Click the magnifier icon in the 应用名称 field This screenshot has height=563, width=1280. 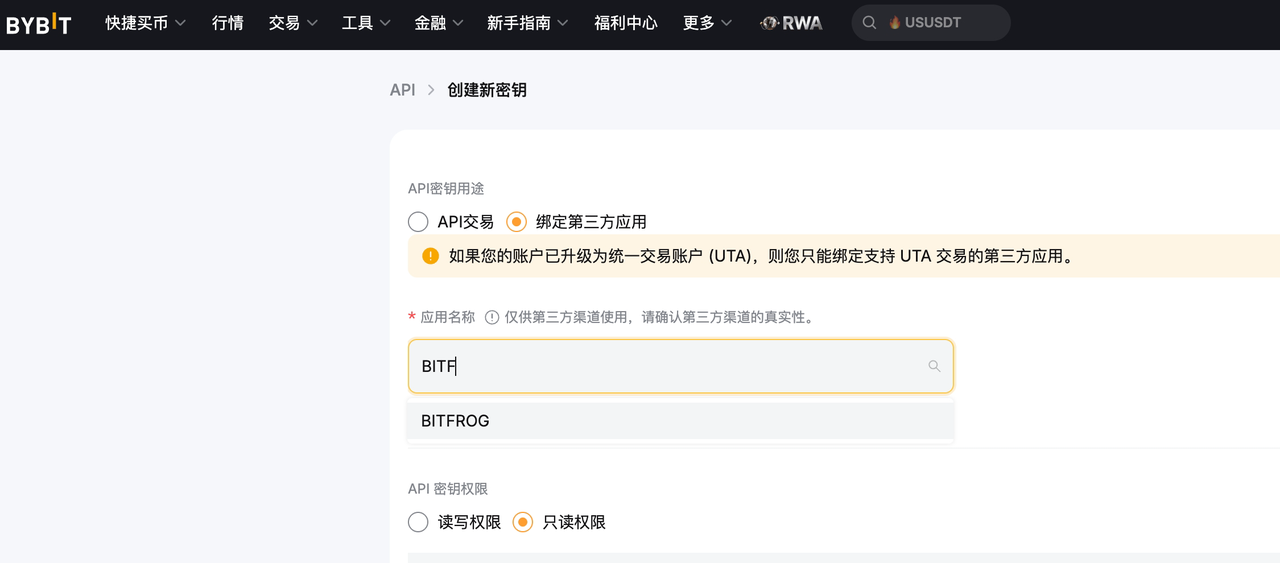pyautogui.click(x=934, y=366)
